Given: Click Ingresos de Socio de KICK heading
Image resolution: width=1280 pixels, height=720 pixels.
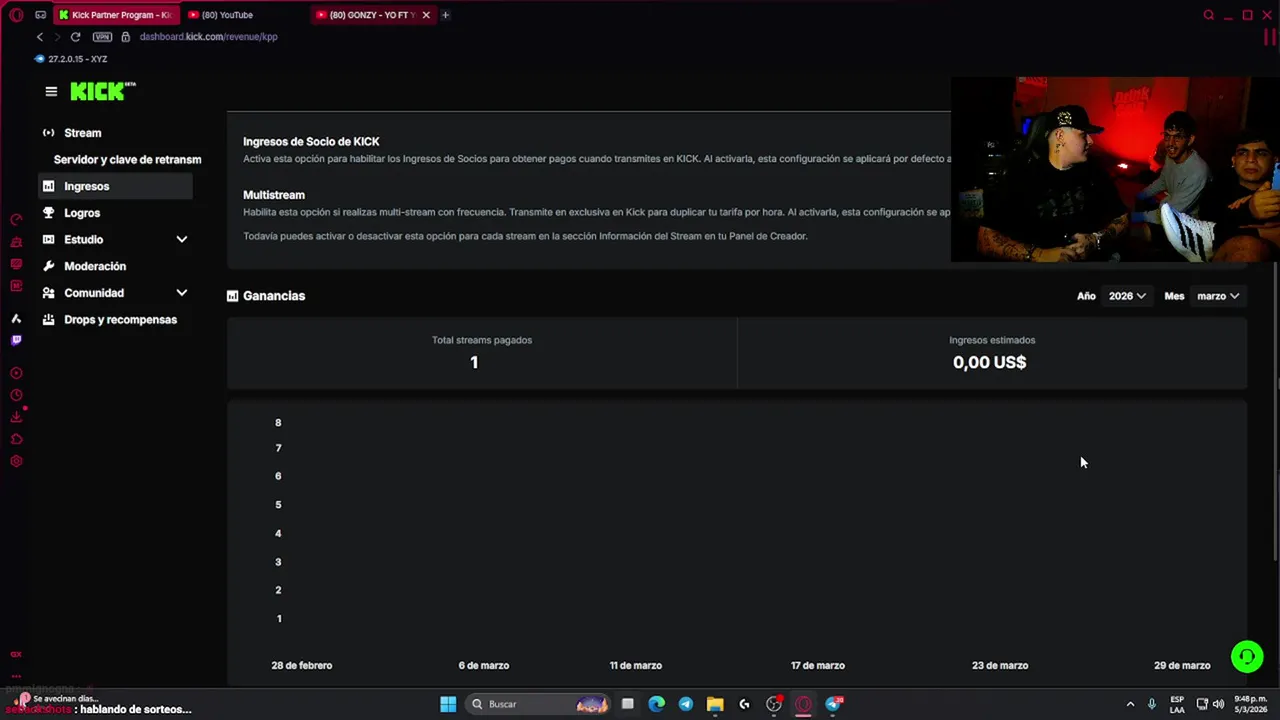Looking at the screenshot, I should (x=311, y=142).
